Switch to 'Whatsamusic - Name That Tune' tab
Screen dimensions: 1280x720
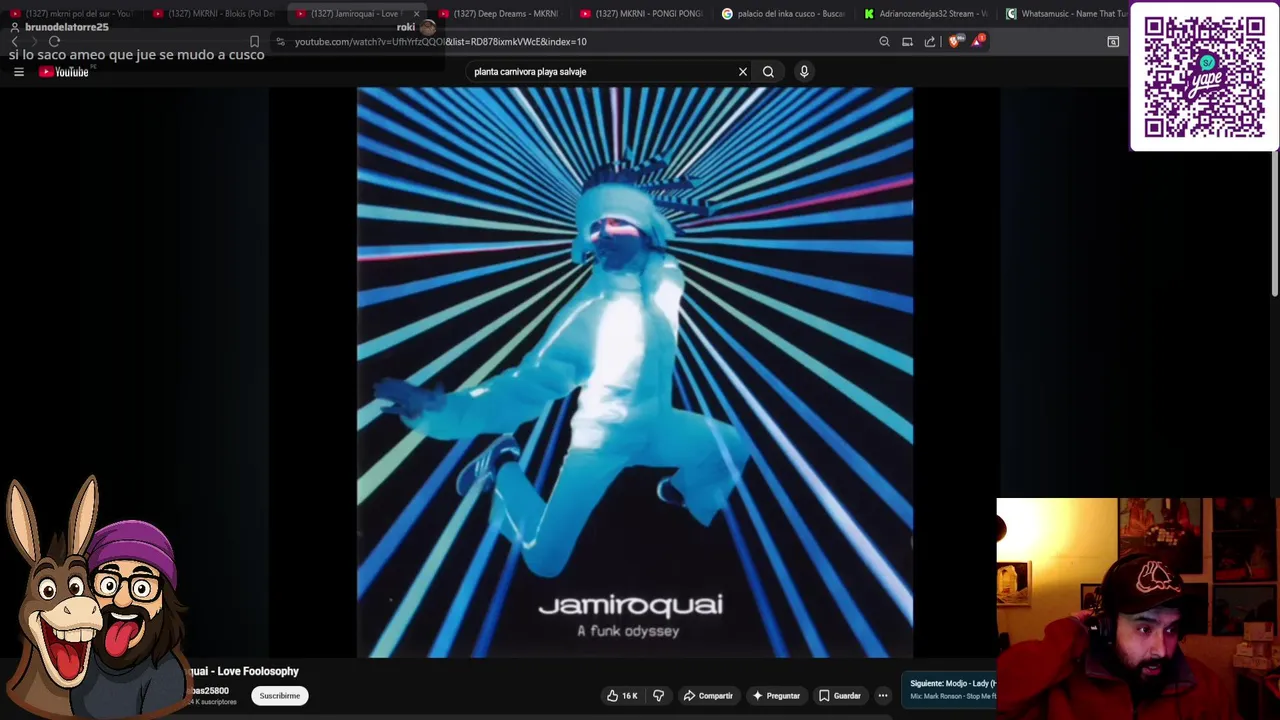coord(1064,14)
